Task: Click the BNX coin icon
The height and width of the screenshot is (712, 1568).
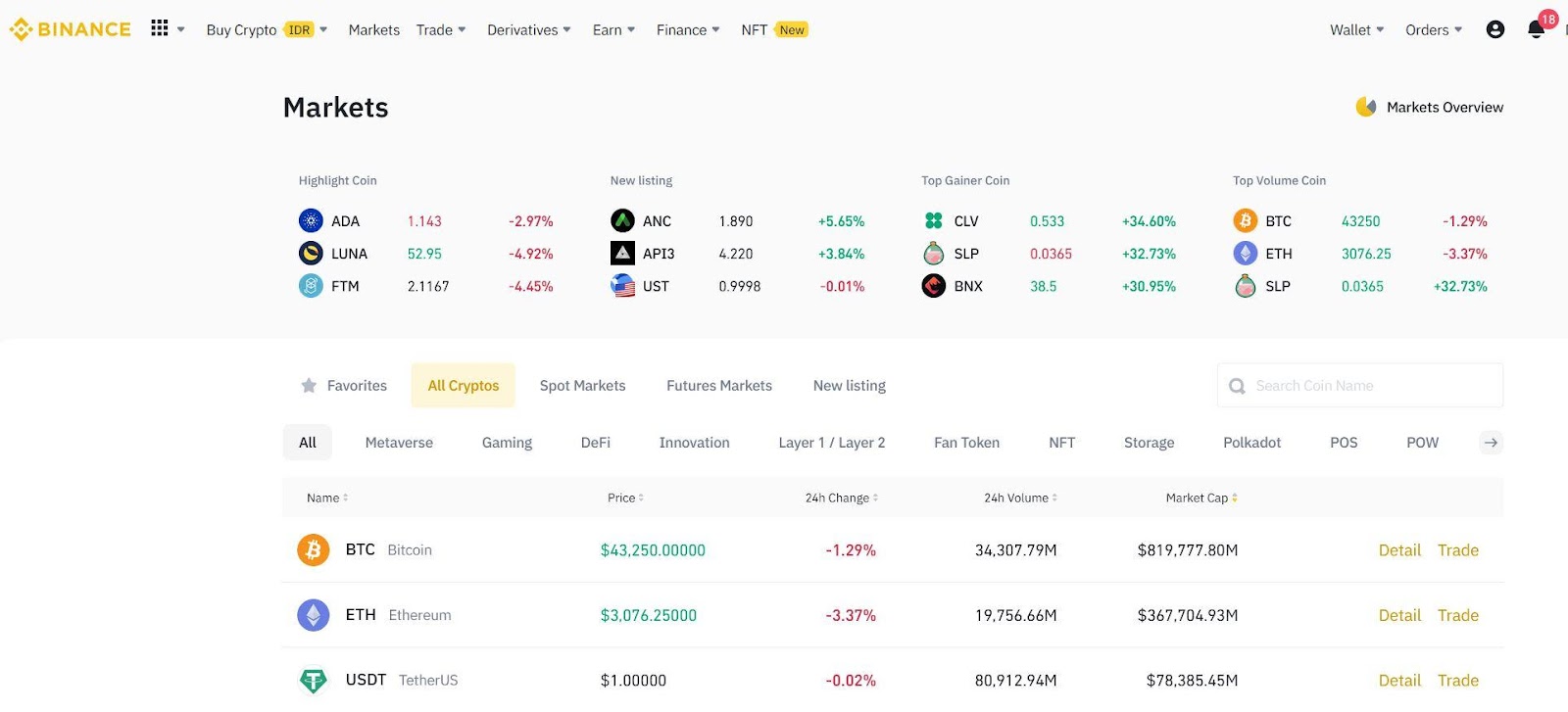Action: [x=934, y=286]
